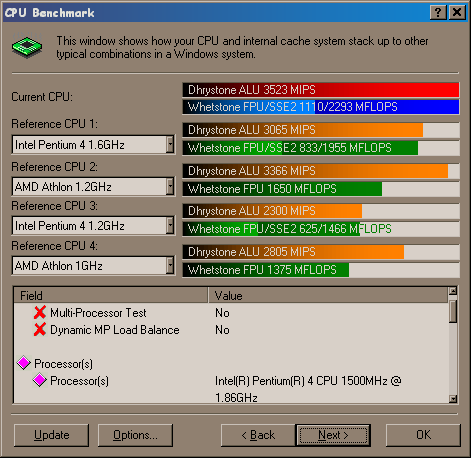This screenshot has height=458, width=471.
Task: Click the Dhrystone ALU 2805 MIPS bar
Action: [x=321, y=252]
